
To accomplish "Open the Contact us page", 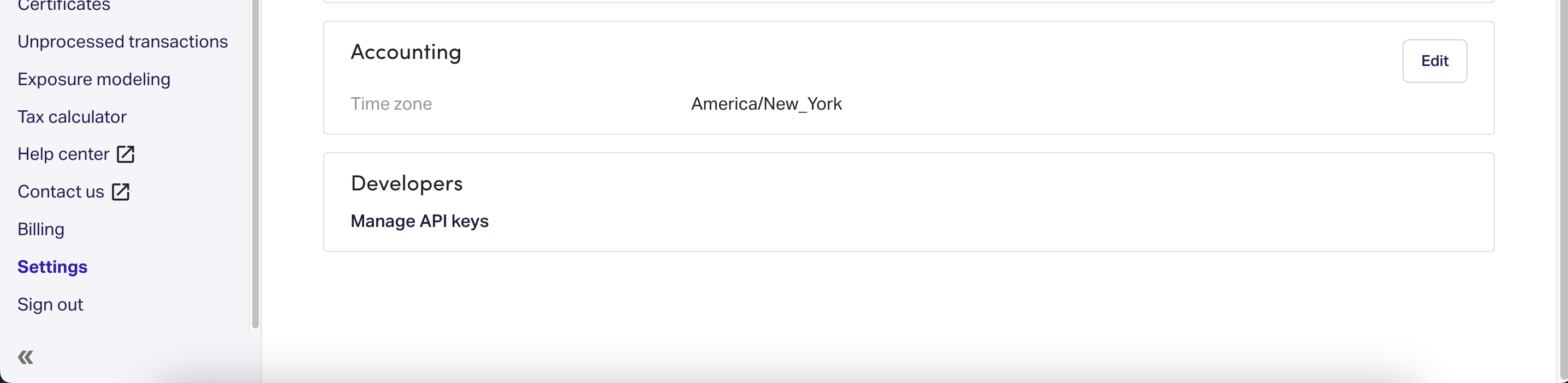I will point(60,191).
